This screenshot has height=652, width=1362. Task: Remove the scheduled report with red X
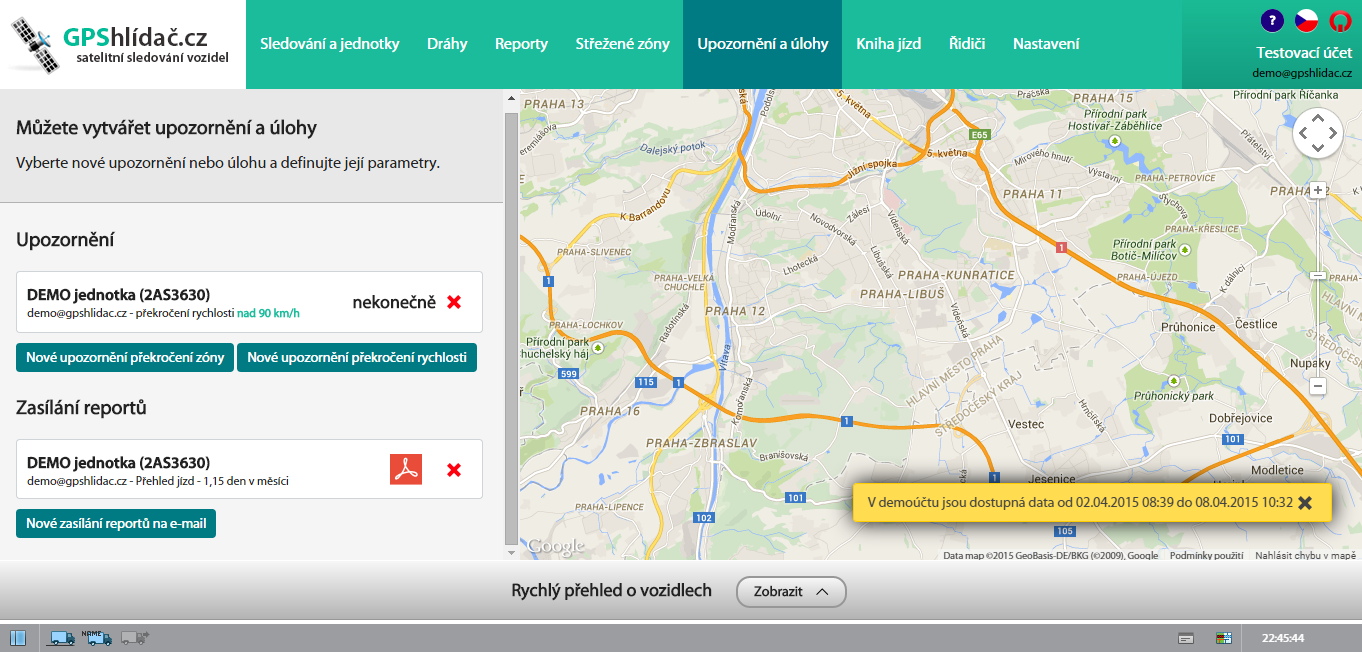454,469
